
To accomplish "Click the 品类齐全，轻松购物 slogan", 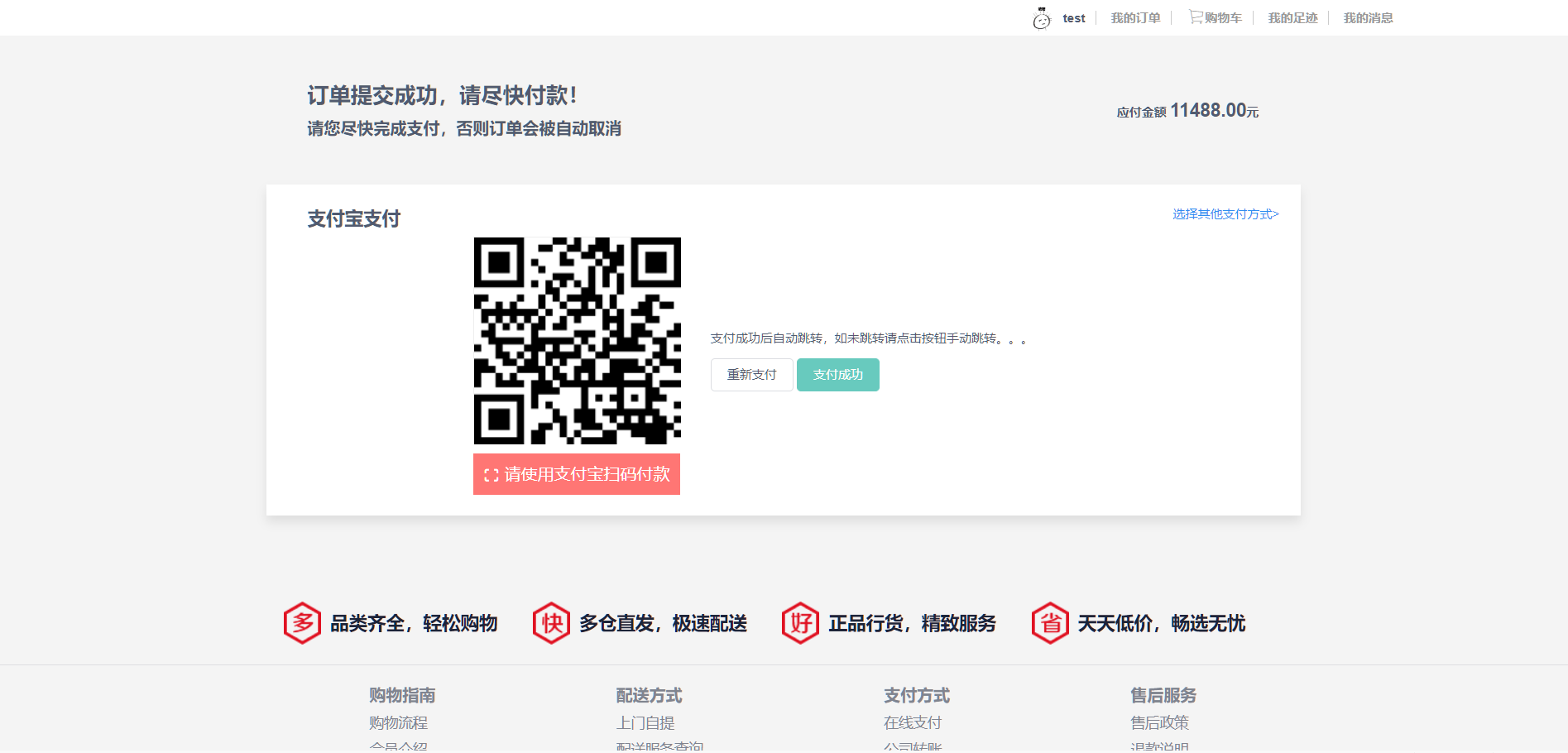I will click(414, 623).
